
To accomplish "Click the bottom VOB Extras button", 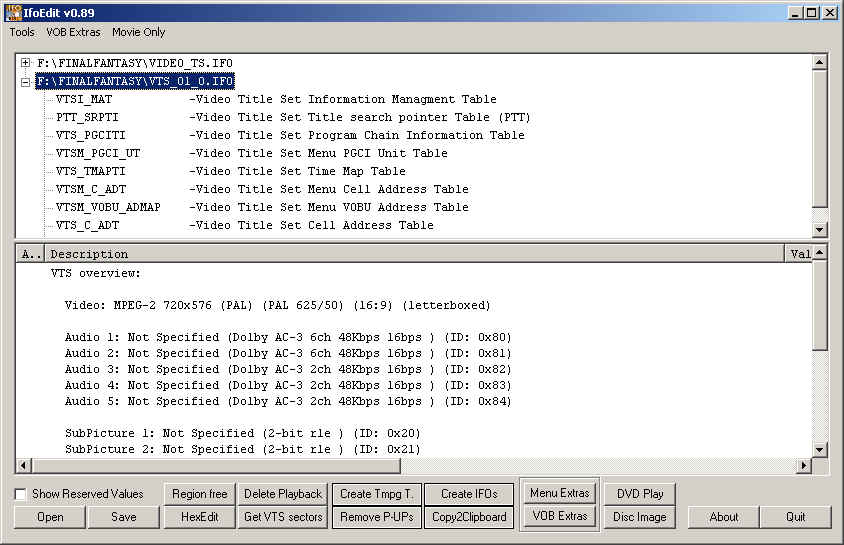I will click(560, 516).
